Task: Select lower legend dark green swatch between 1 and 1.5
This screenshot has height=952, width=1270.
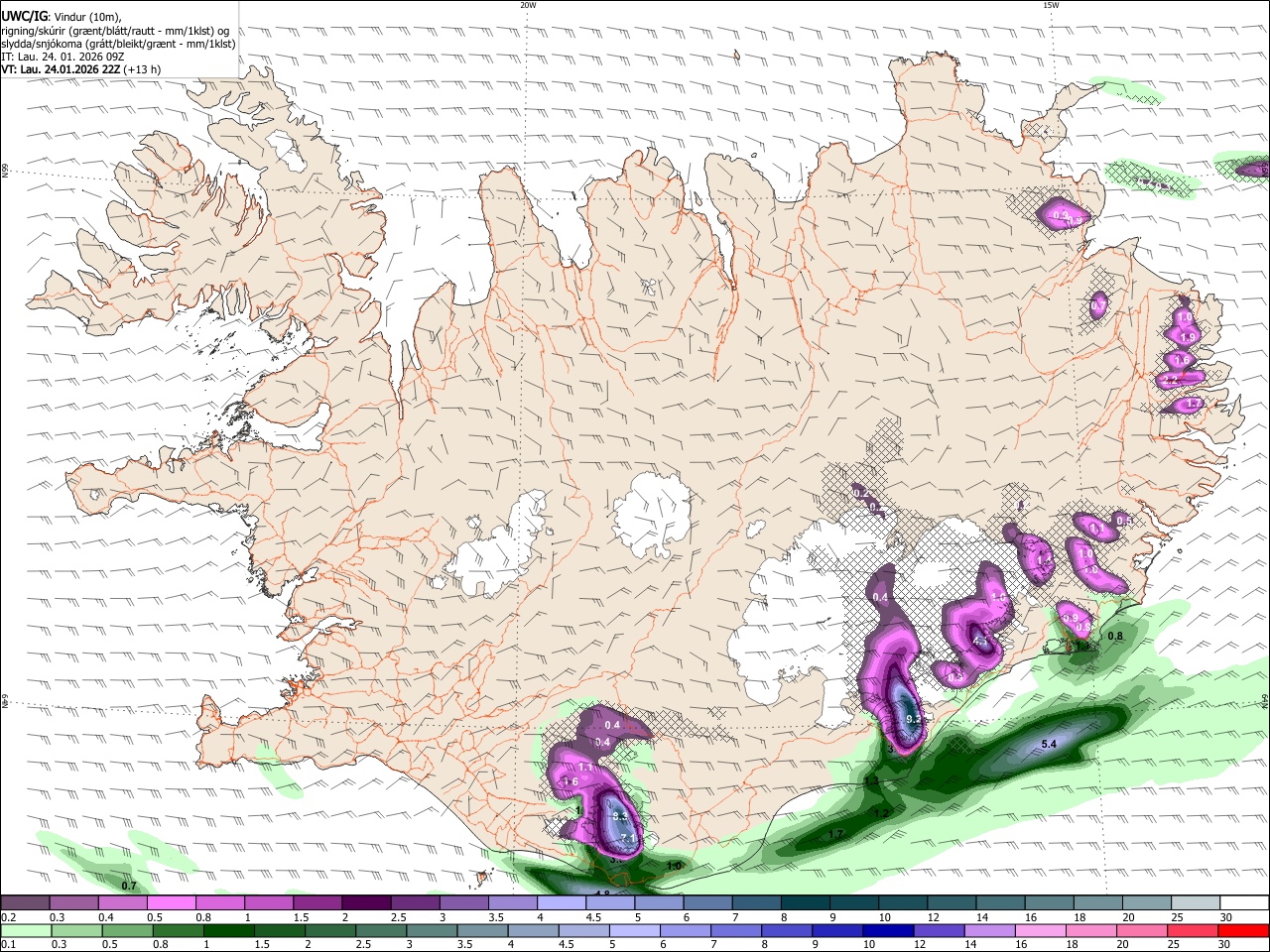Action: 227,930
